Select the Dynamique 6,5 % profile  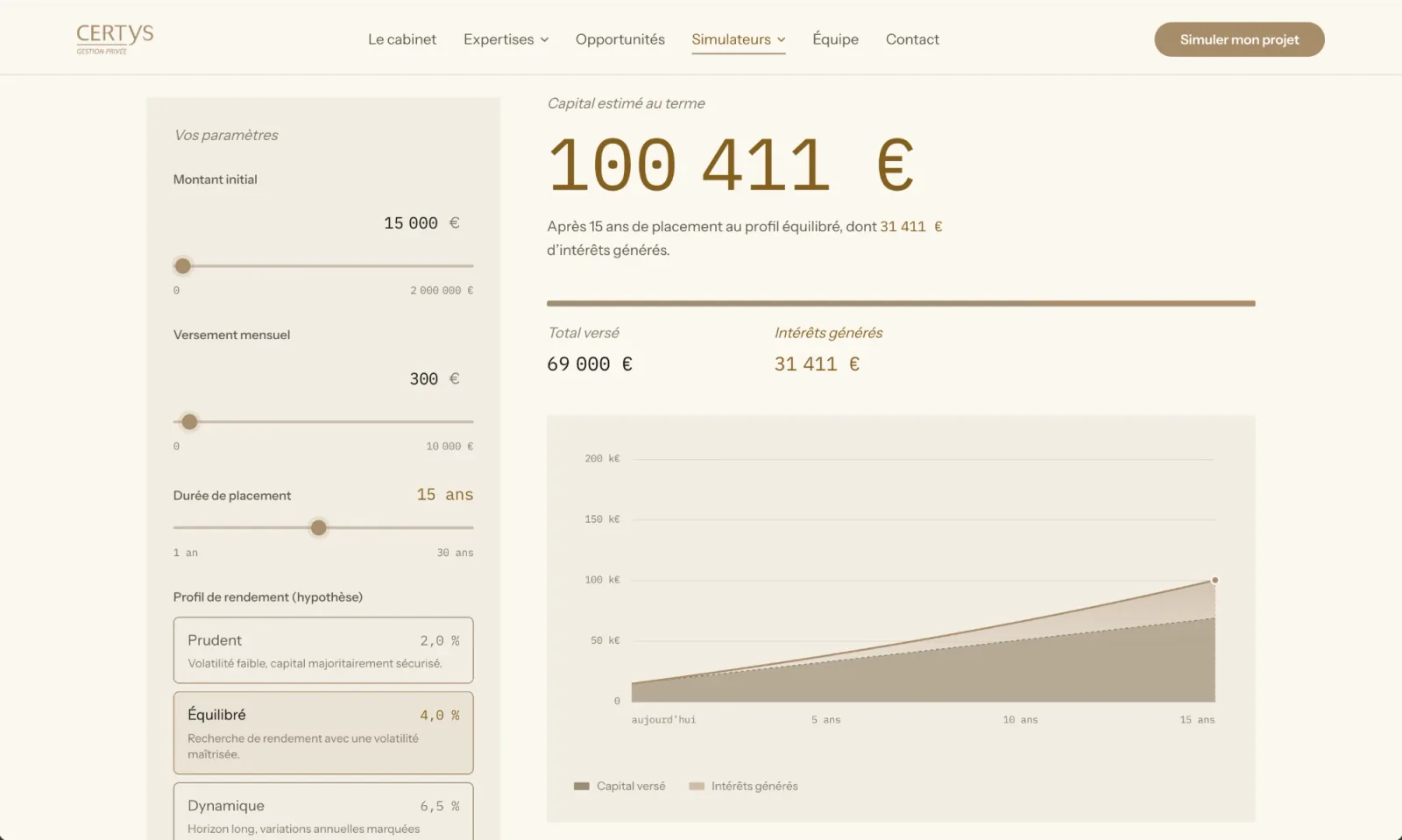[323, 812]
